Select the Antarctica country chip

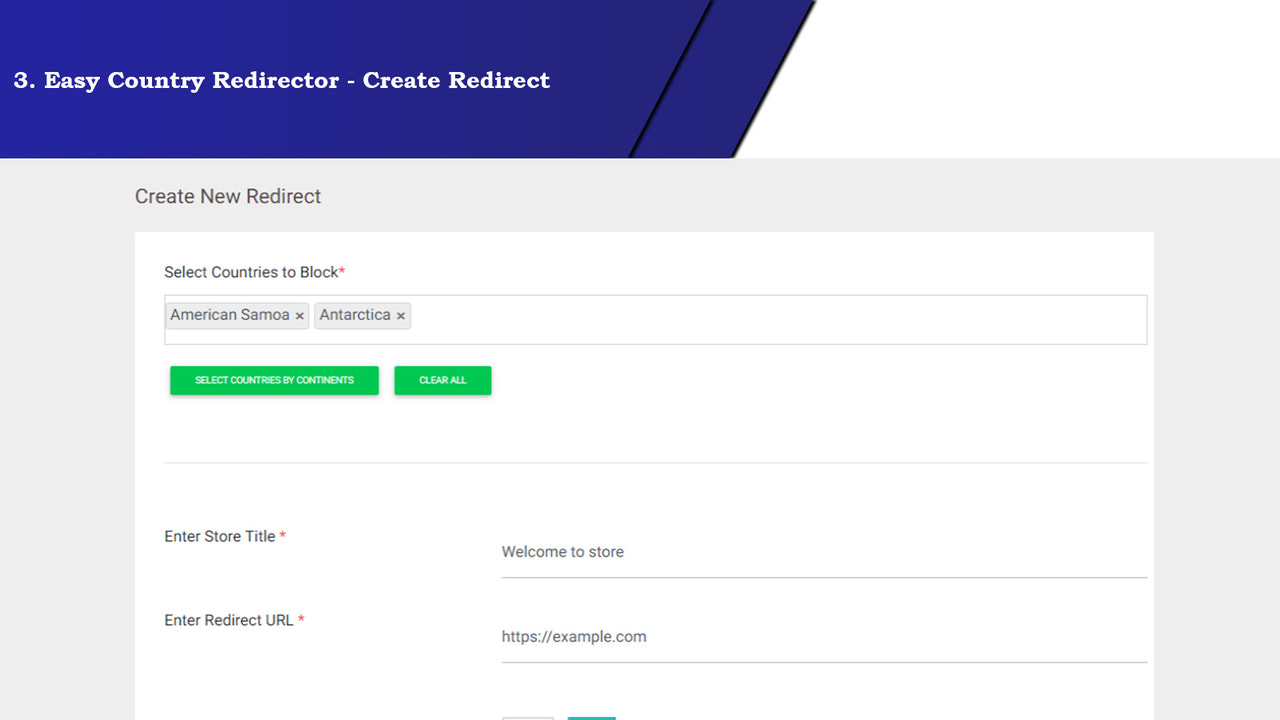click(355, 315)
